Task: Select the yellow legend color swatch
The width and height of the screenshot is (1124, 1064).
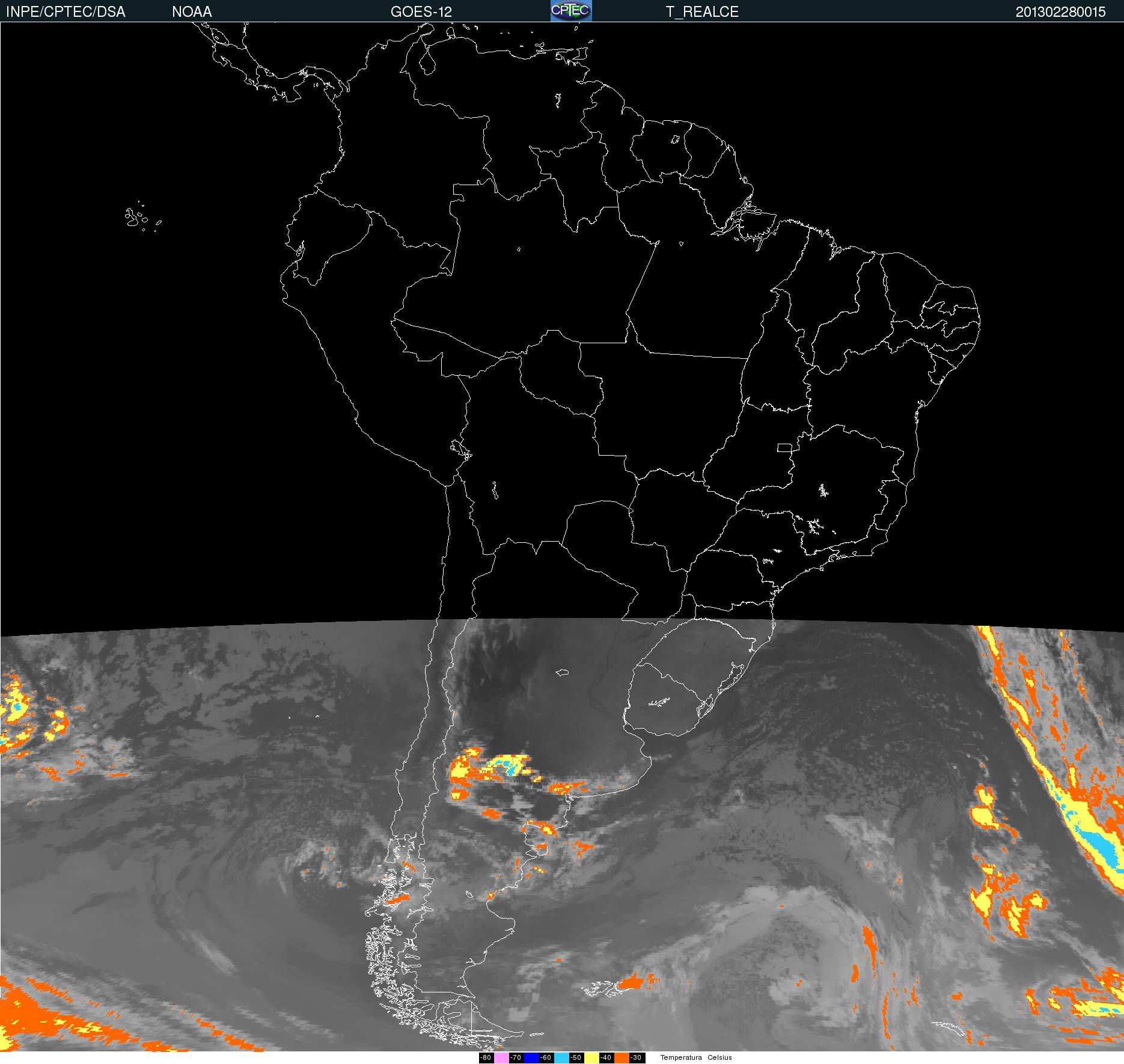Action: pos(591,1058)
